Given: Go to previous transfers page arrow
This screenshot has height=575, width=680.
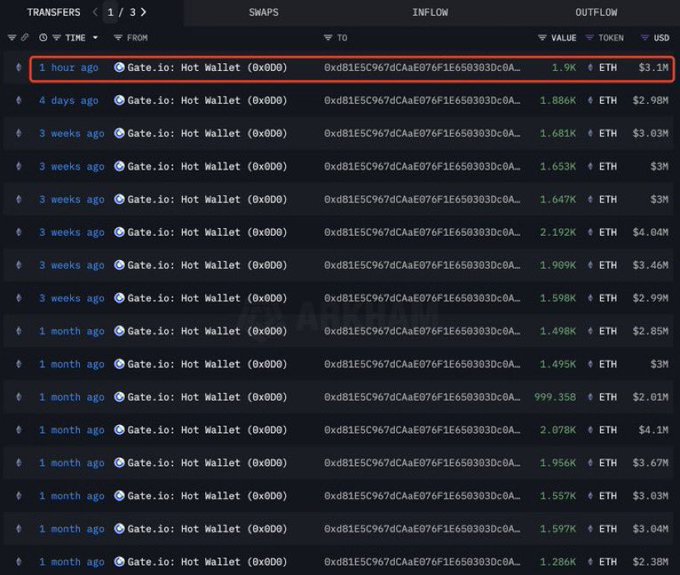Looking at the screenshot, I should (x=95, y=12).
